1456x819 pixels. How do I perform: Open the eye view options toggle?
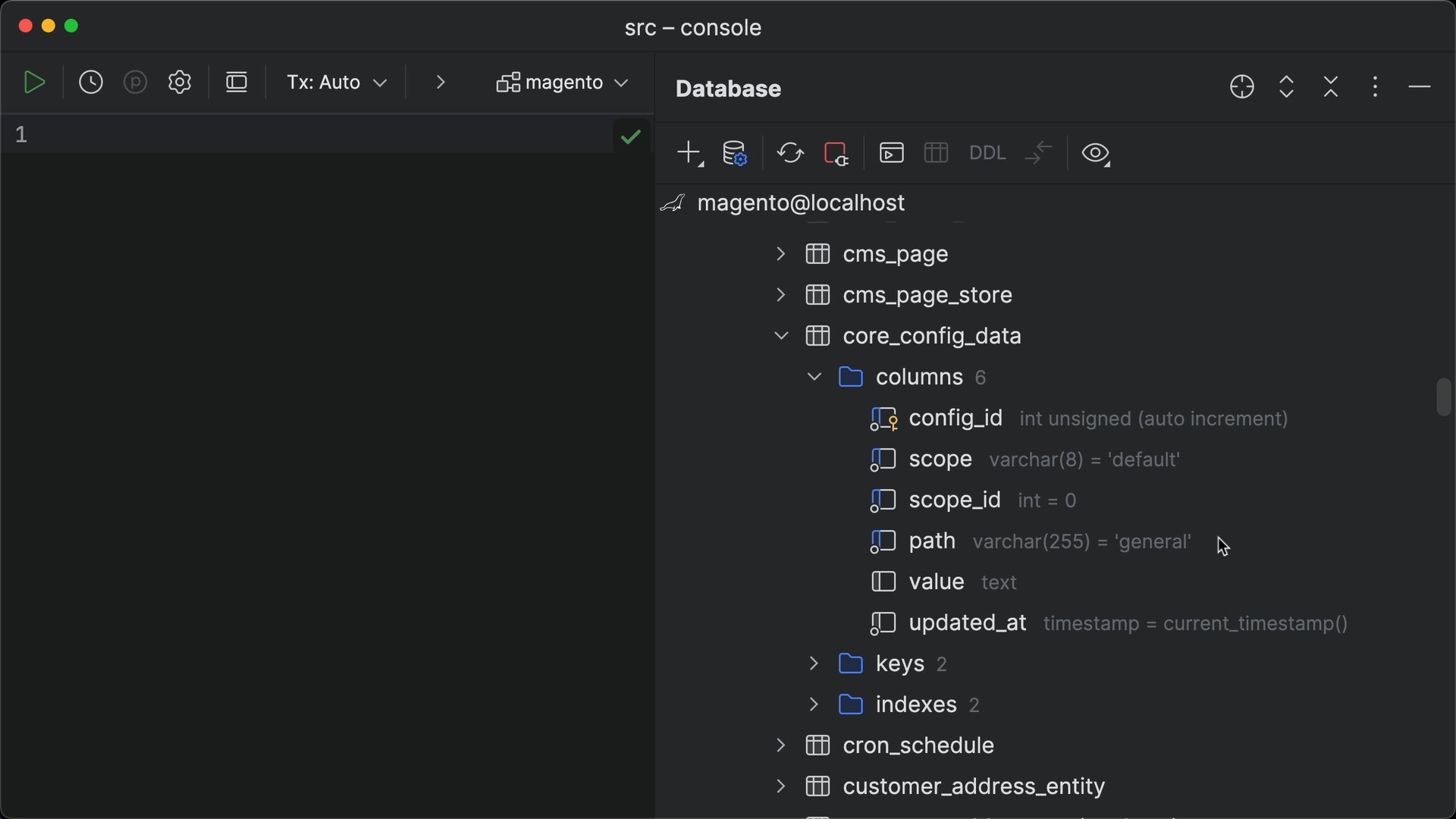click(x=1096, y=153)
